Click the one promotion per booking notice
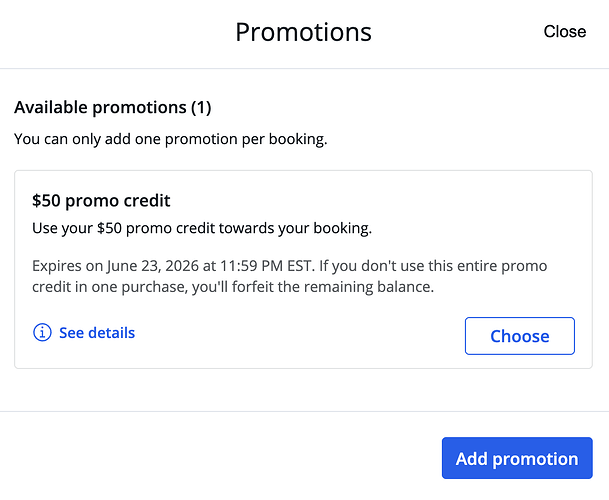 [x=170, y=139]
